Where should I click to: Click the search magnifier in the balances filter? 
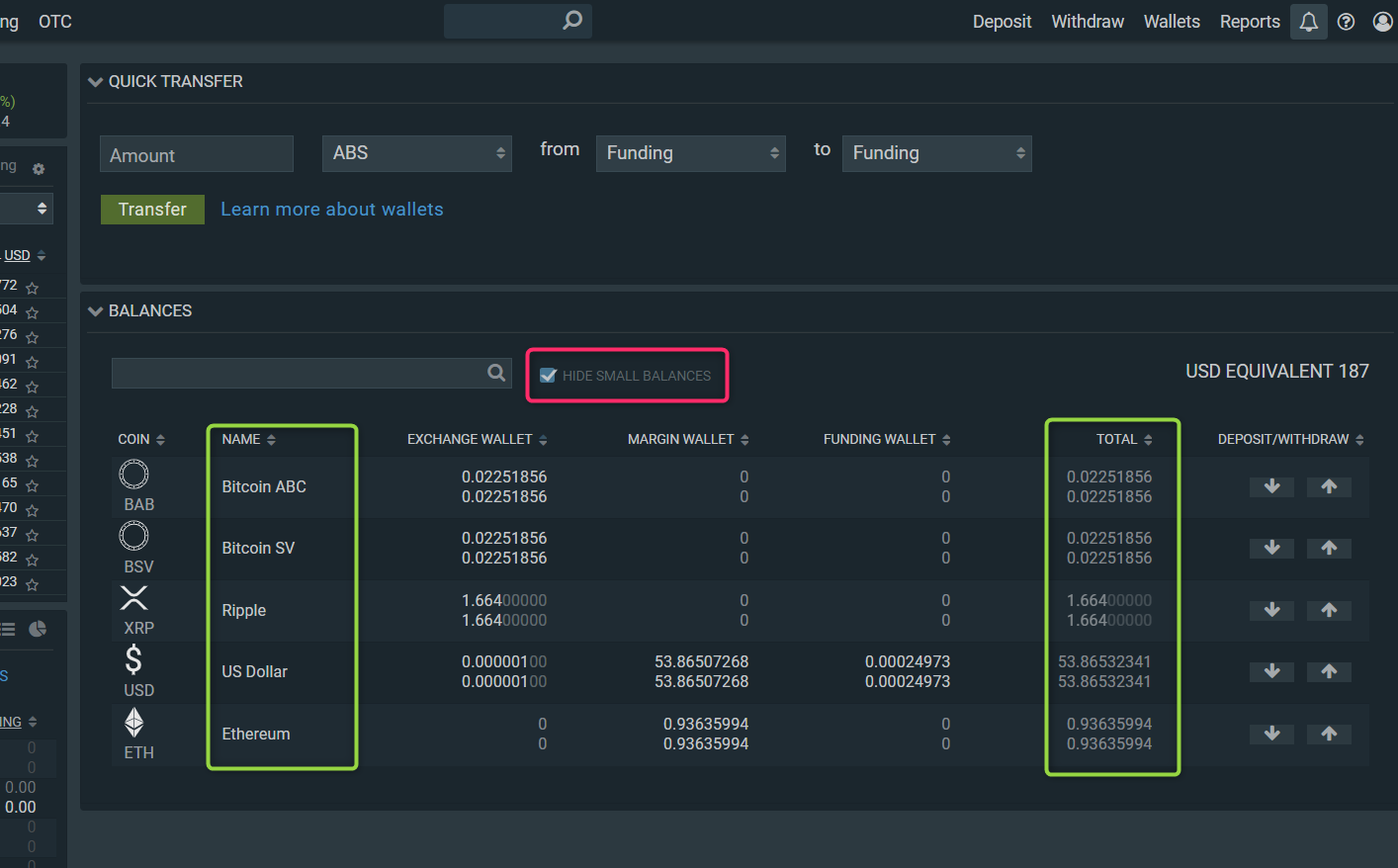point(495,373)
